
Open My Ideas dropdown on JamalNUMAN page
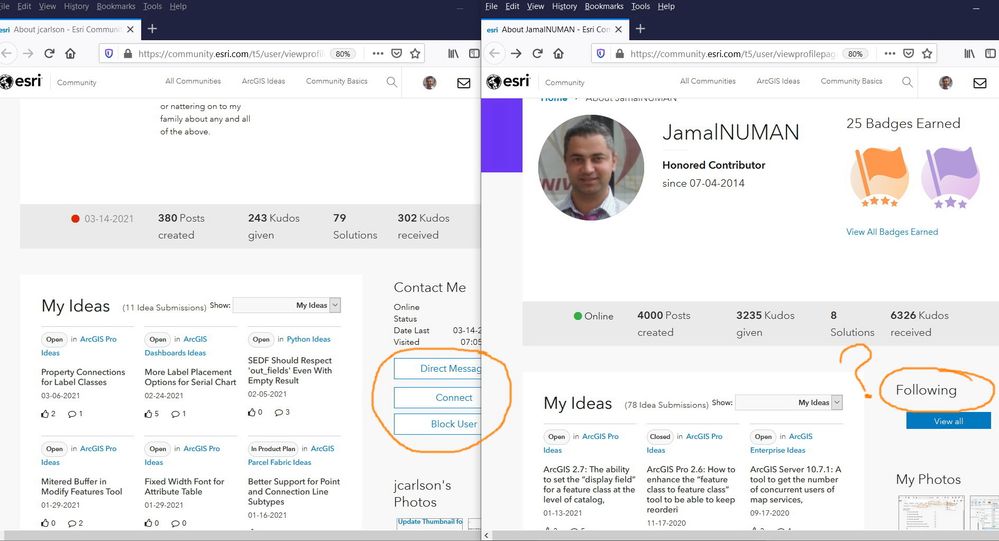click(x=789, y=402)
